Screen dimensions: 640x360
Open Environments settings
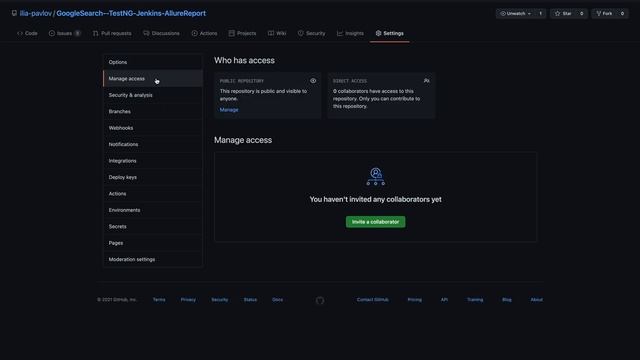[153, 210]
